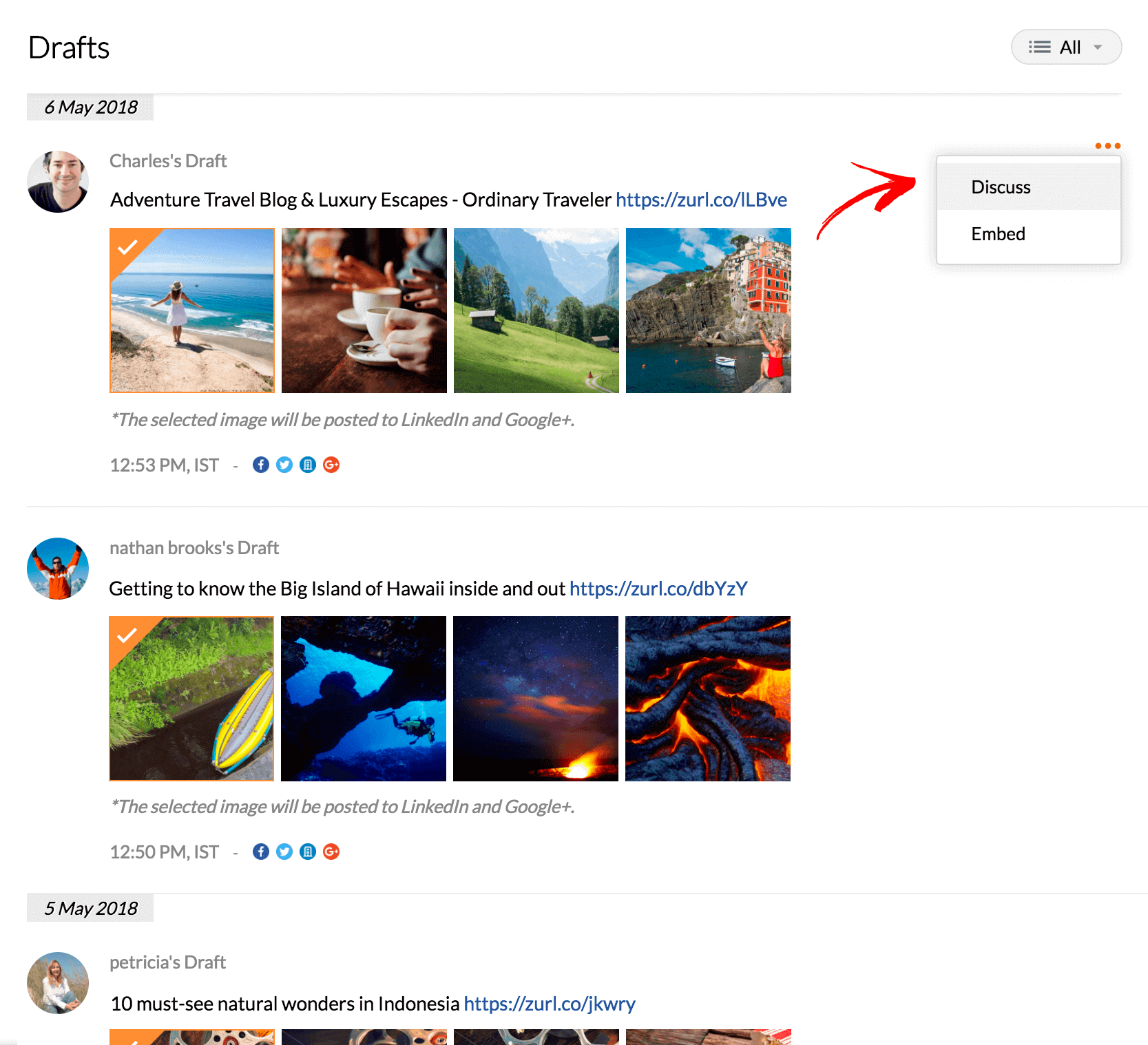This screenshot has height=1045, width=1148.
Task: Open link https://zurl.co/dbYzY
Action: point(658,589)
